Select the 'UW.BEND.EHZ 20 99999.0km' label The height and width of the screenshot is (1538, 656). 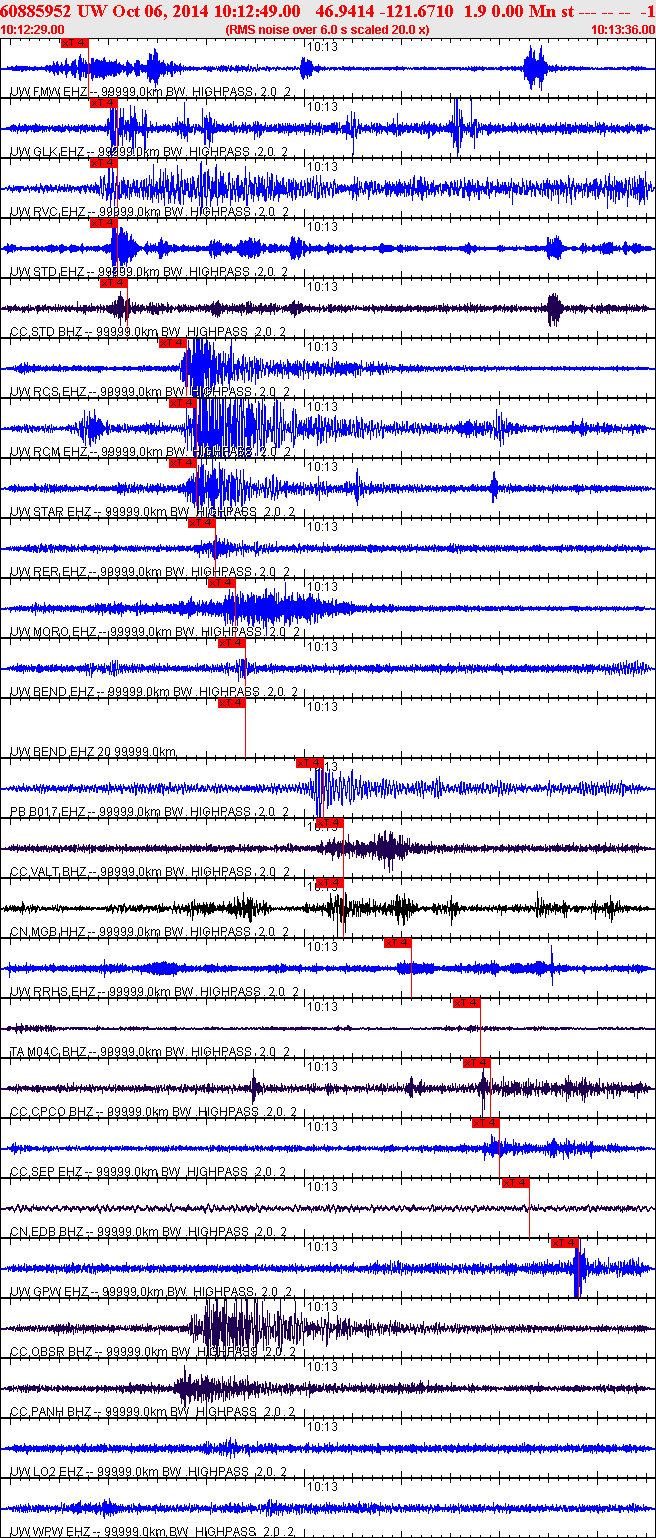[93, 752]
